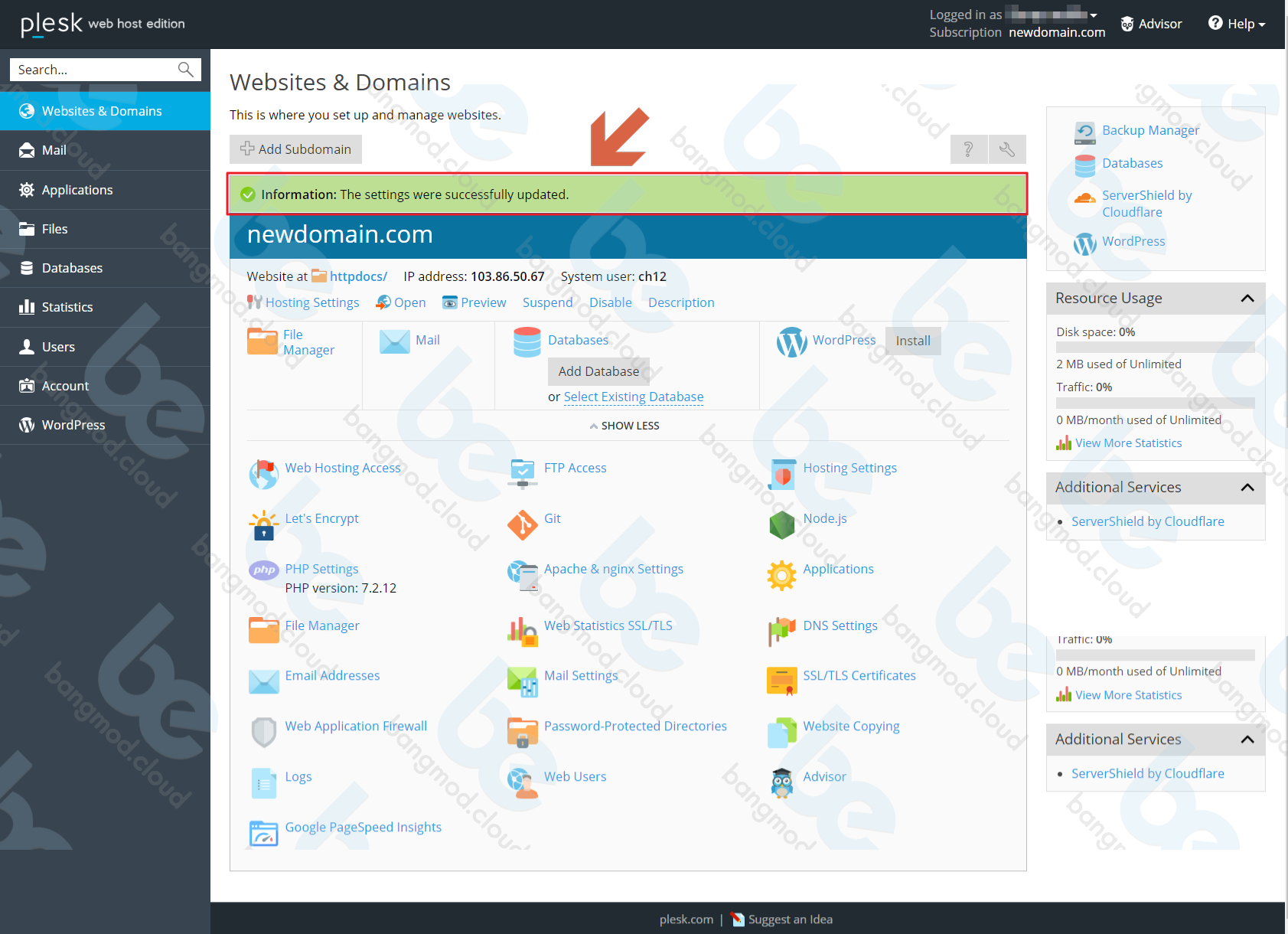Open the Password-Protected Directories icon
Viewport: 1288px width, 934px height.
click(x=523, y=733)
